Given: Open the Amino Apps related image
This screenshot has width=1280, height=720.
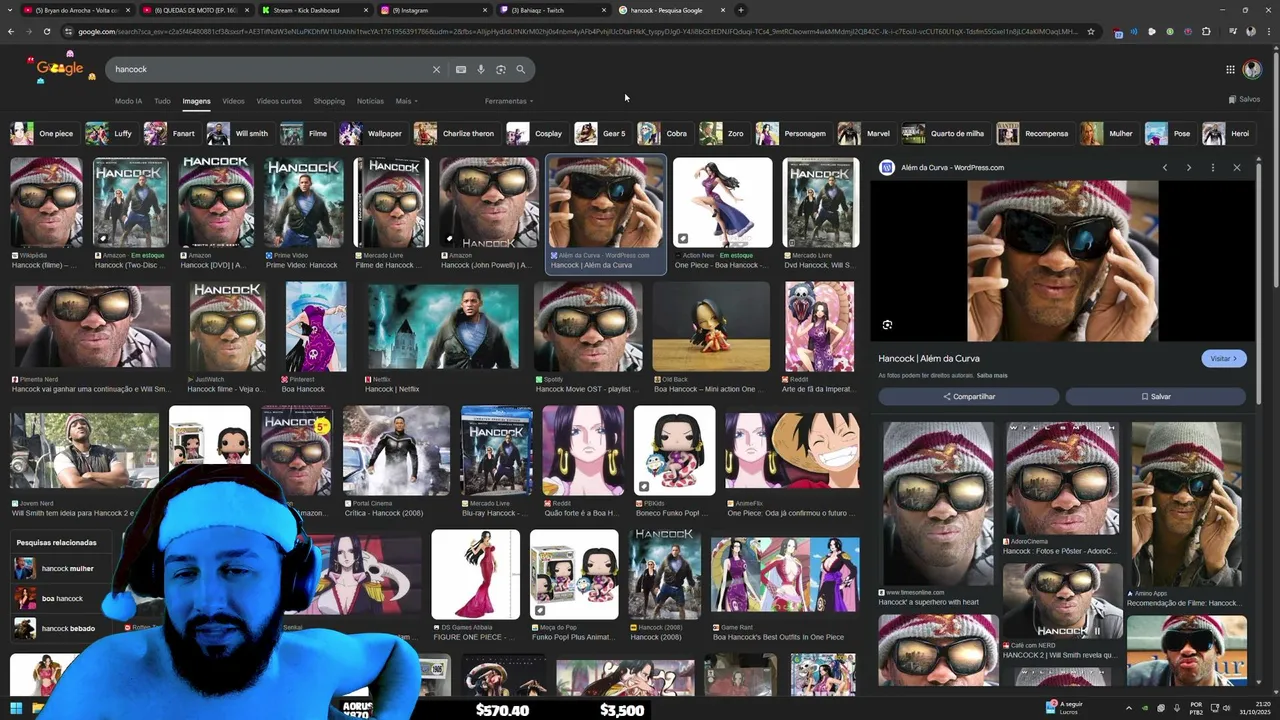Looking at the screenshot, I should click(x=1186, y=505).
